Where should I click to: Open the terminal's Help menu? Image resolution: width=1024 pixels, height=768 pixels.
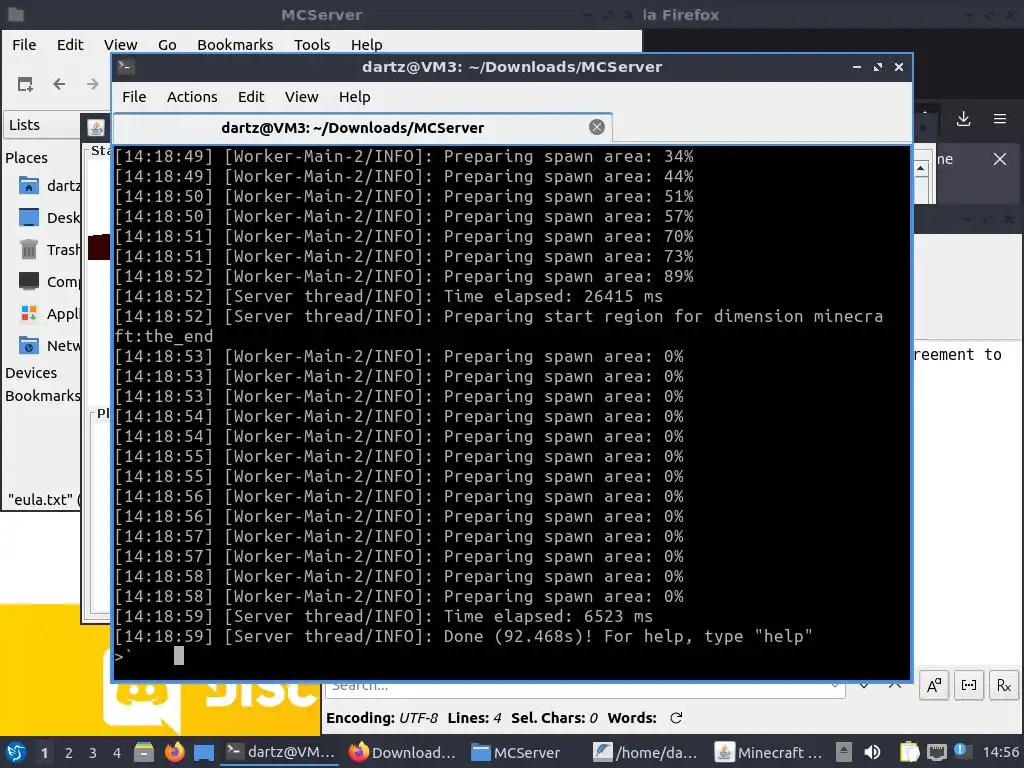tap(355, 97)
